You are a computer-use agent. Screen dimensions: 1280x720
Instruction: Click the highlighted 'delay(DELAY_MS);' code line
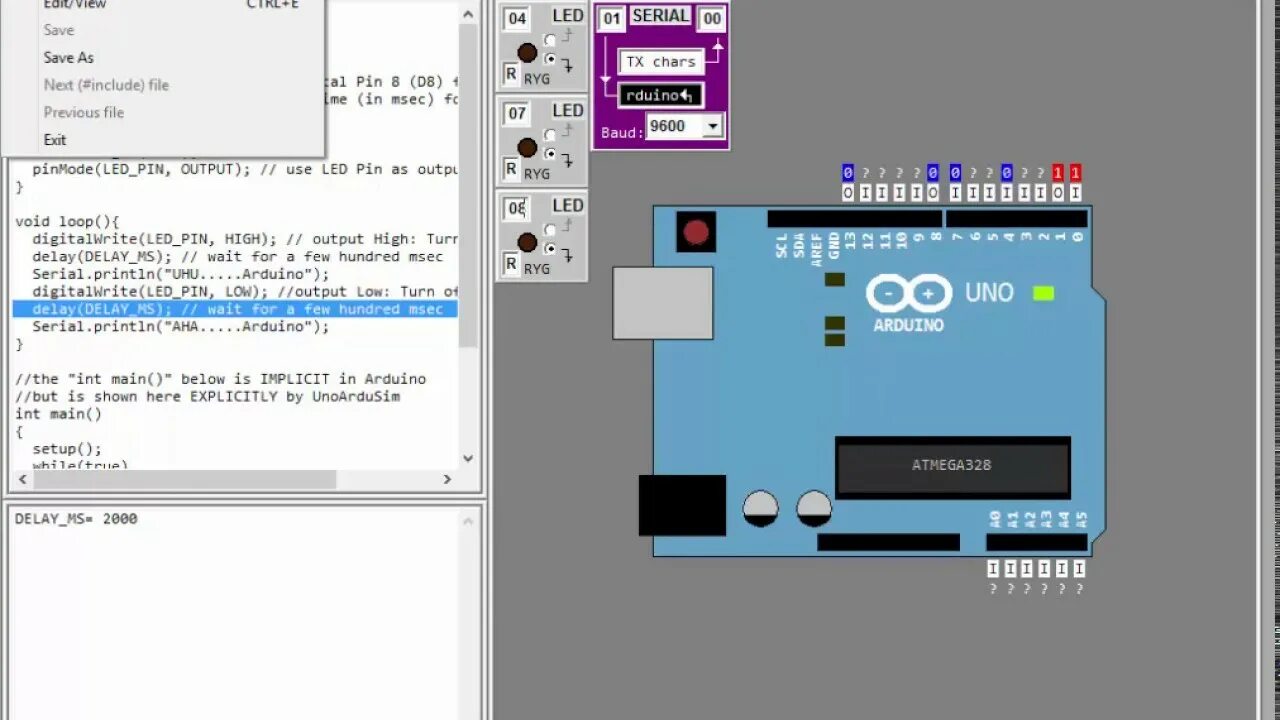(235, 309)
